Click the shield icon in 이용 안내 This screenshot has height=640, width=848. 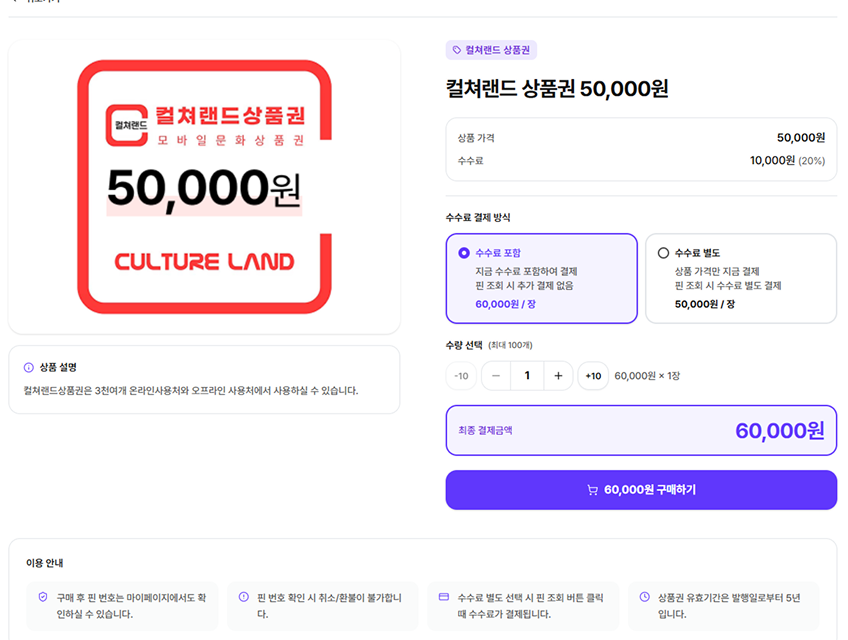pos(43,597)
